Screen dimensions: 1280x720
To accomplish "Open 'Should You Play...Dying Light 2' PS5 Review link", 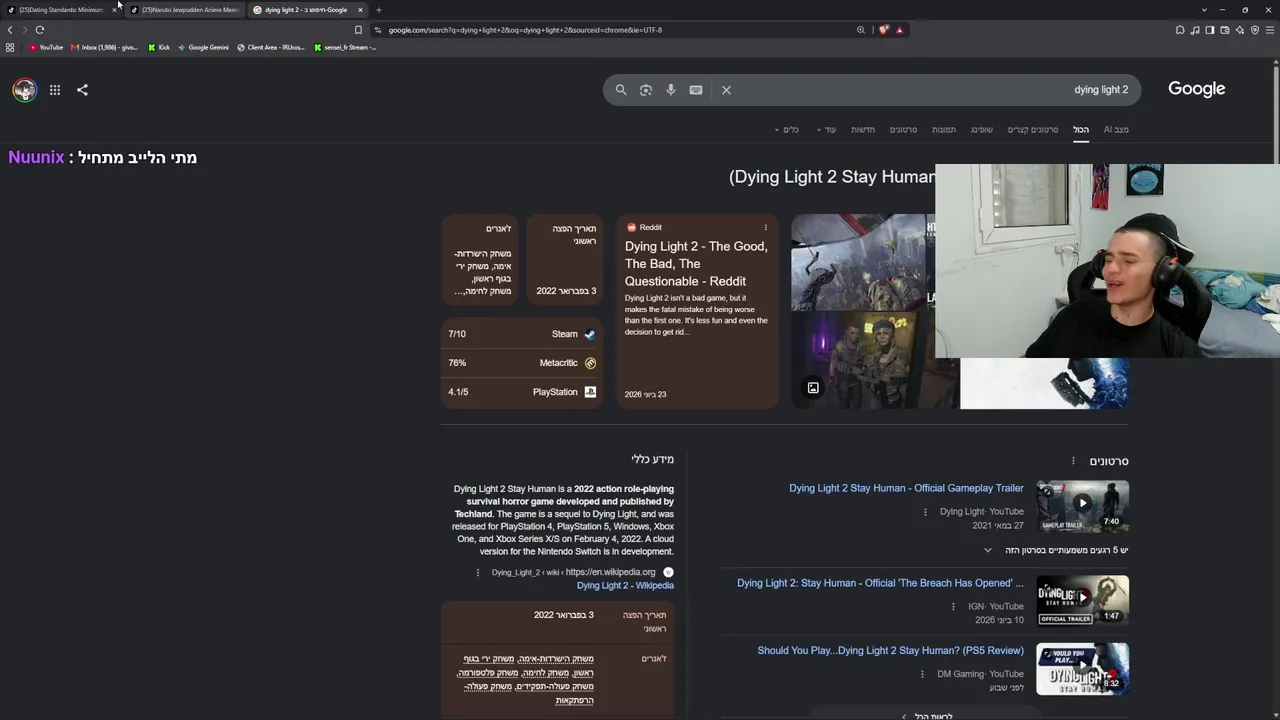I will pos(890,650).
